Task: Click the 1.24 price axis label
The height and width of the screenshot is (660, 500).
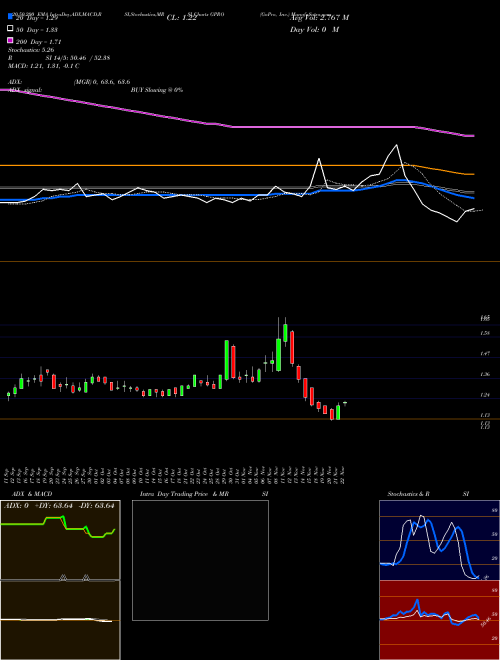Action: tap(485, 395)
